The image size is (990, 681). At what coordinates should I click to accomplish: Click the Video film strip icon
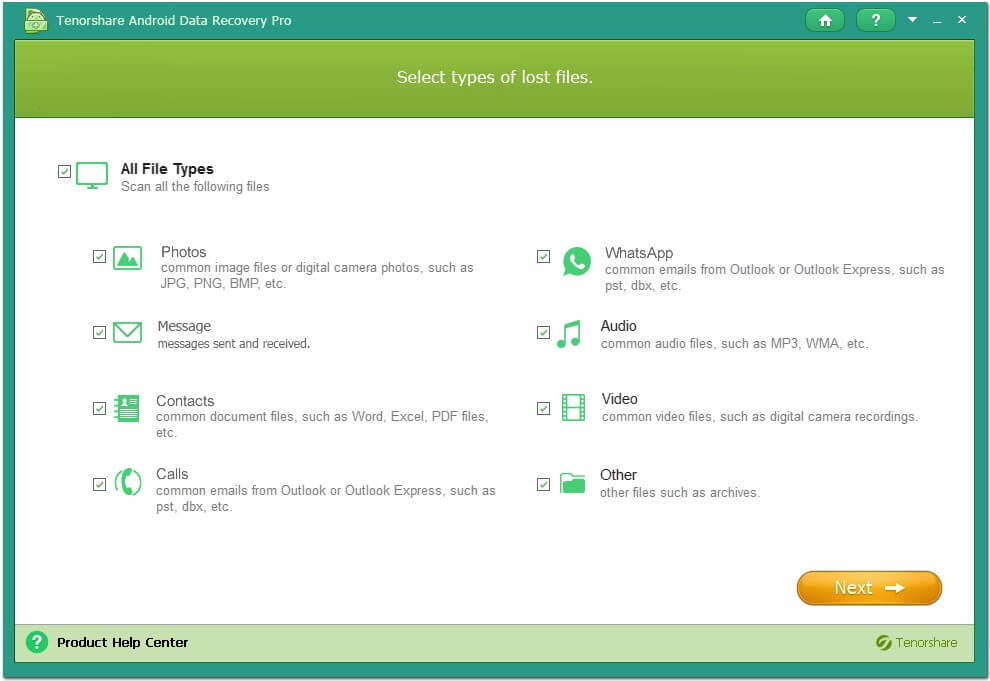(573, 407)
